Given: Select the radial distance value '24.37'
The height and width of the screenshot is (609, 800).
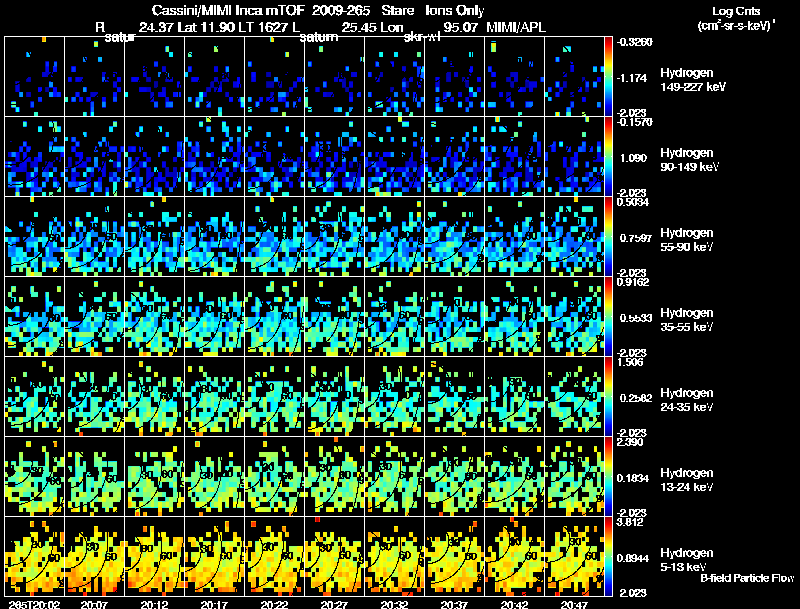Looking at the screenshot, I should click(157, 27).
